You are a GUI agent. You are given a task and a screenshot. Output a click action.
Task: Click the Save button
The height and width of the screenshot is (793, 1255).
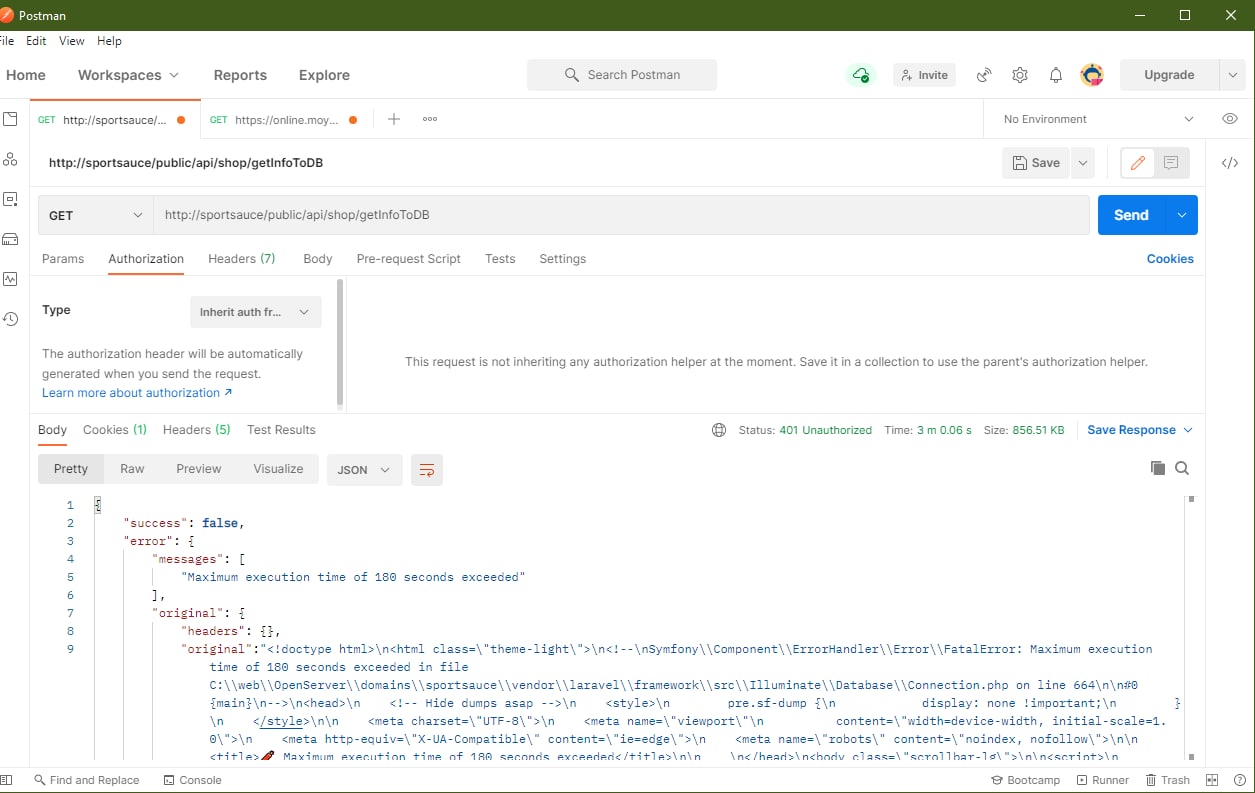click(x=1036, y=163)
